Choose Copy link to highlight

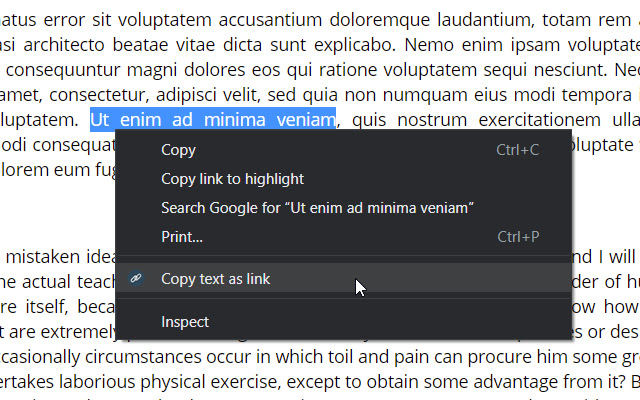[232, 179]
